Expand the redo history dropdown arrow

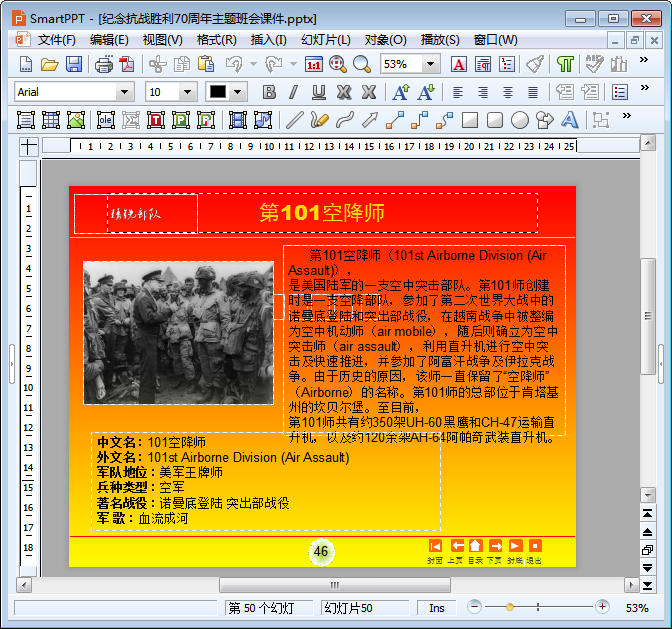point(294,64)
